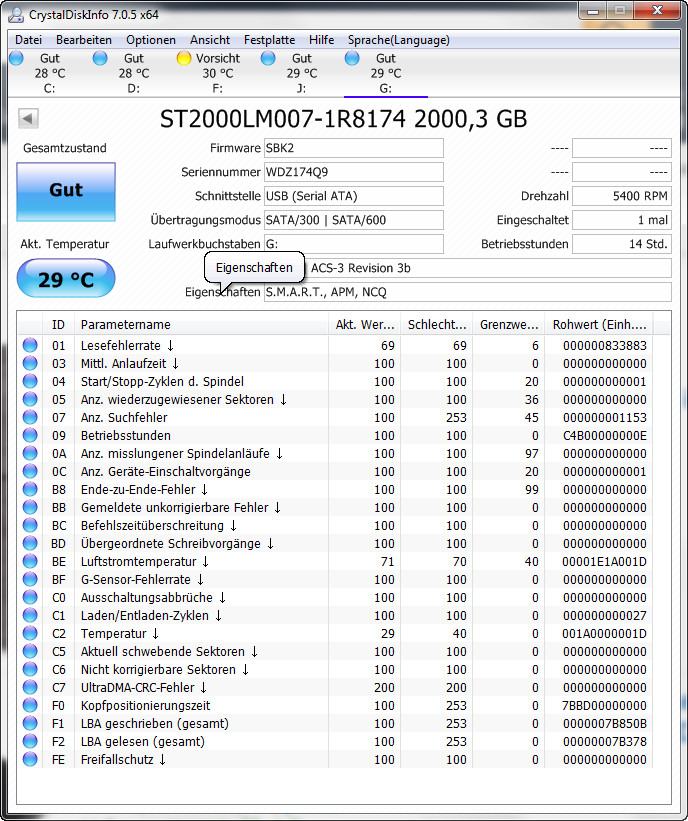Click status icon of Gemeldete unkorrigierbare Fehler
This screenshot has height=821, width=688.
(x=30, y=507)
